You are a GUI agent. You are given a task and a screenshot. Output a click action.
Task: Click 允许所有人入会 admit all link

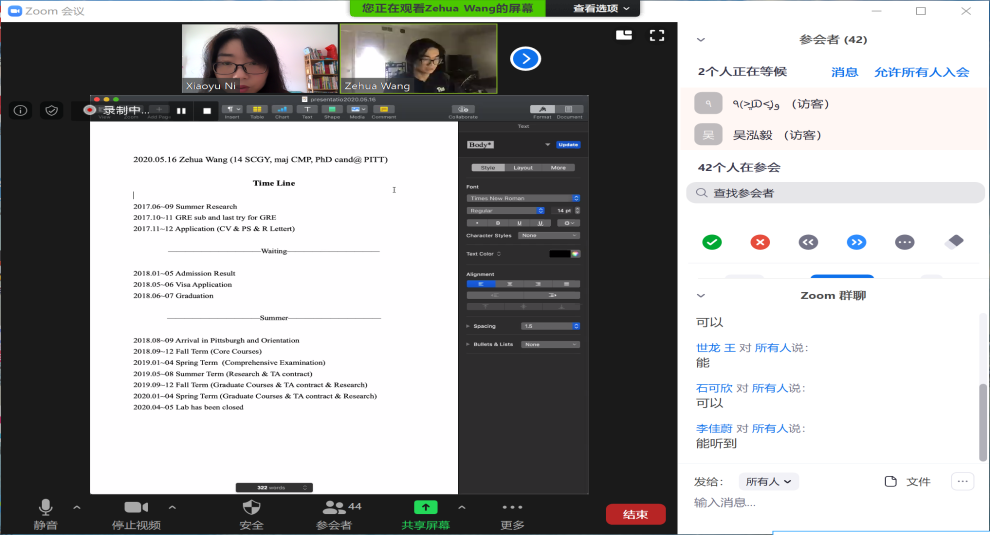pyautogui.click(x=921, y=72)
